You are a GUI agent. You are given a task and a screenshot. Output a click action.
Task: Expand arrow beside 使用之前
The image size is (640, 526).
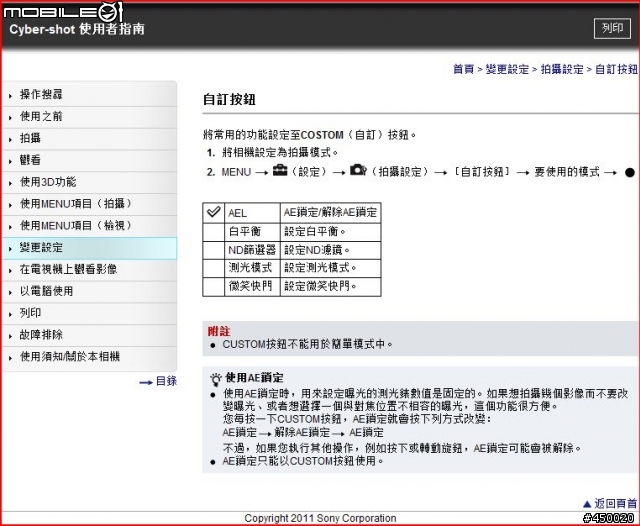click(11, 118)
